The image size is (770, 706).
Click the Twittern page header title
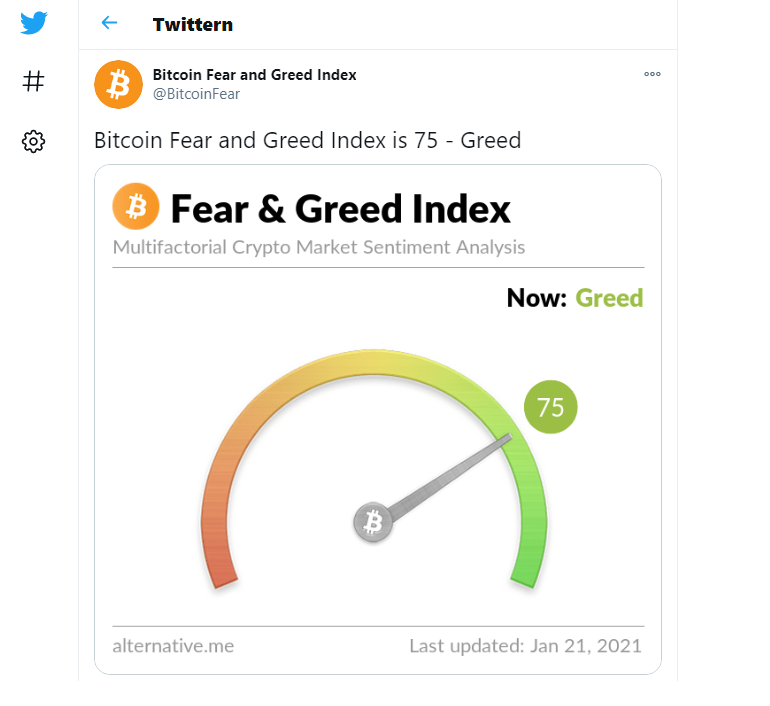tap(193, 24)
